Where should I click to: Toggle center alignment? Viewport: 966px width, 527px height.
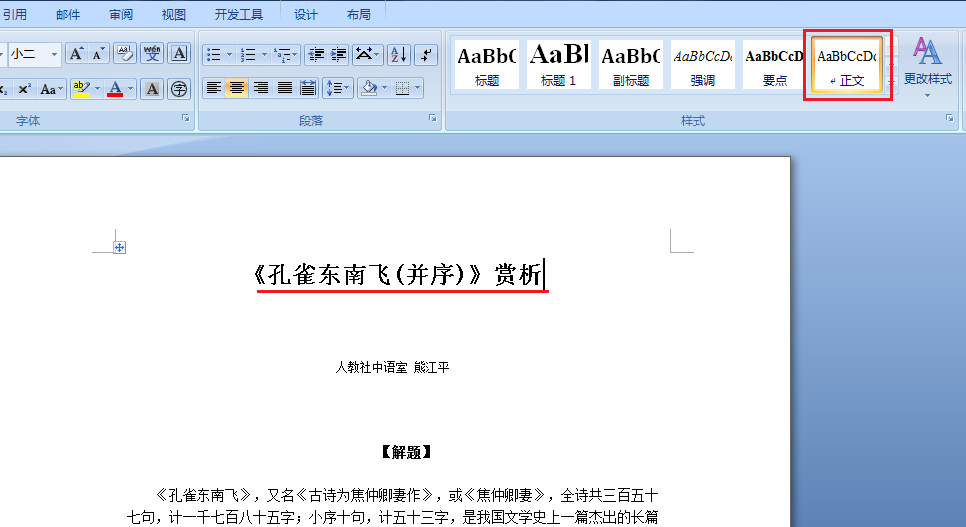[237, 88]
